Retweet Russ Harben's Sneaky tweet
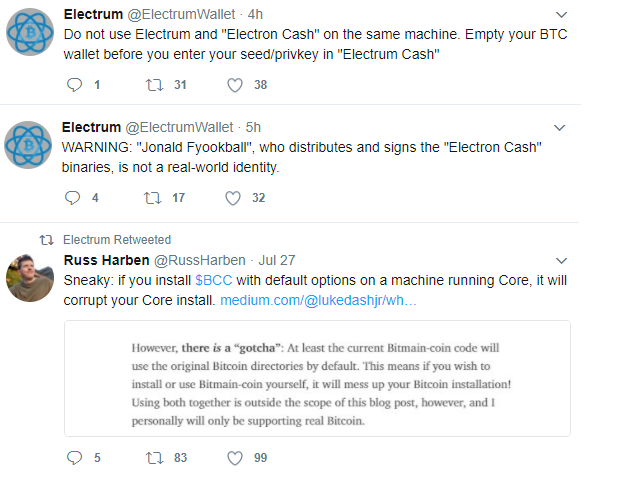This screenshot has height=488, width=629. pos(154,458)
